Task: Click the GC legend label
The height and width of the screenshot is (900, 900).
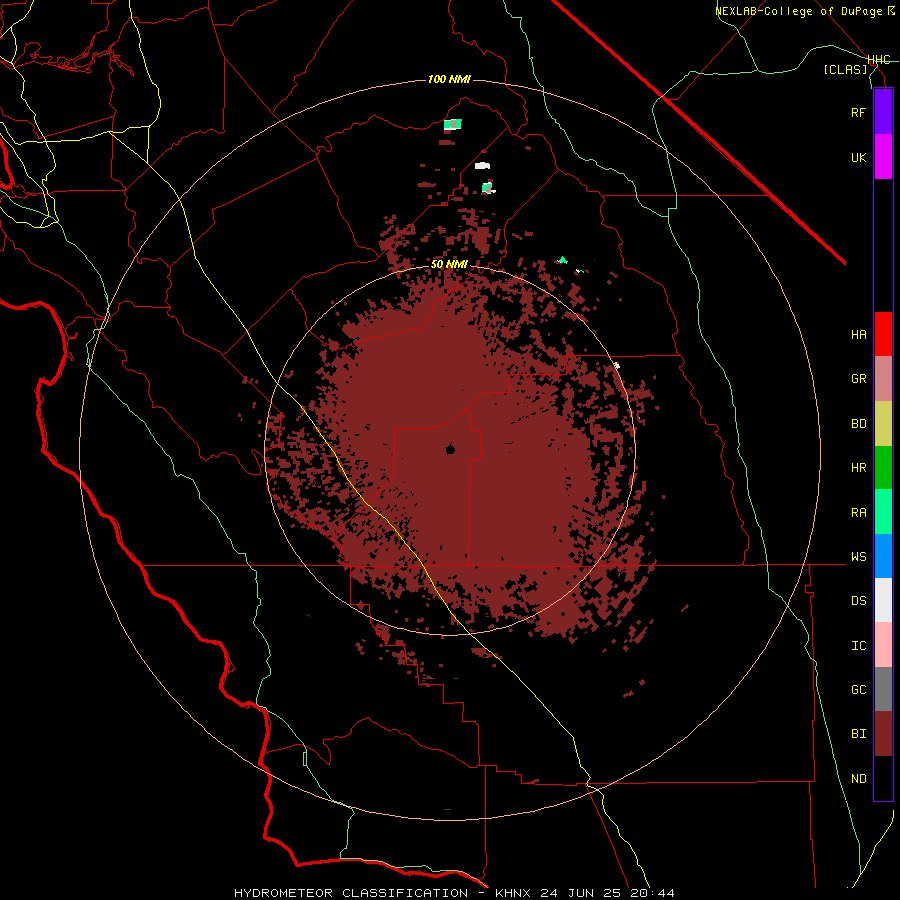Action: [x=858, y=690]
